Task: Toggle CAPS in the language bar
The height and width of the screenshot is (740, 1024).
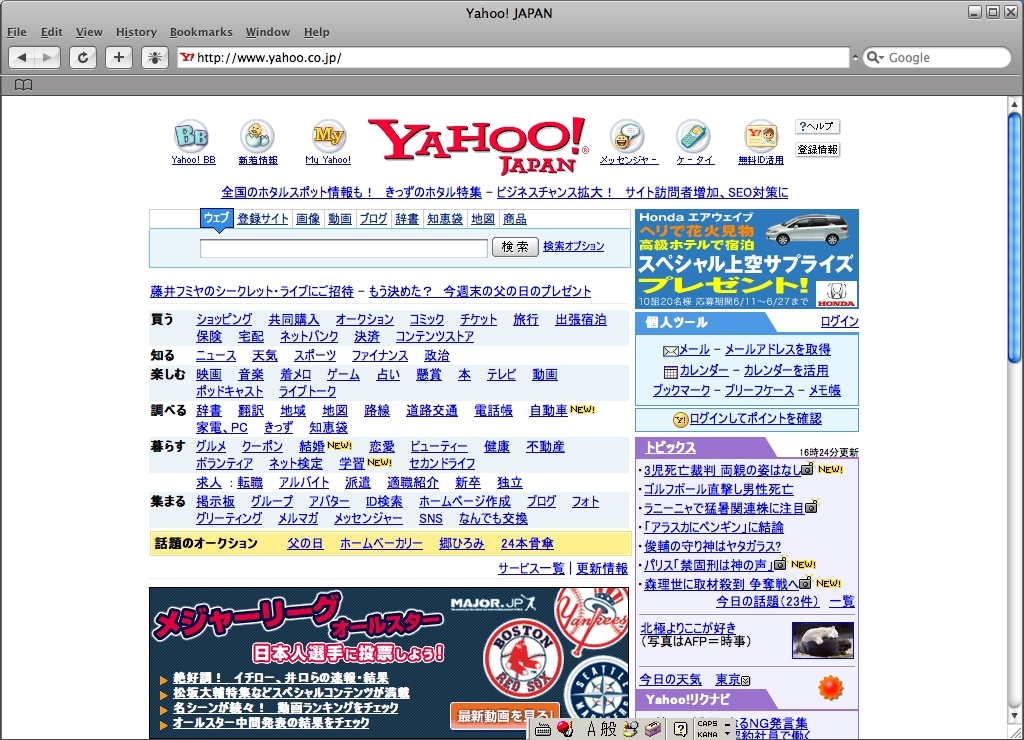Action: [x=707, y=724]
